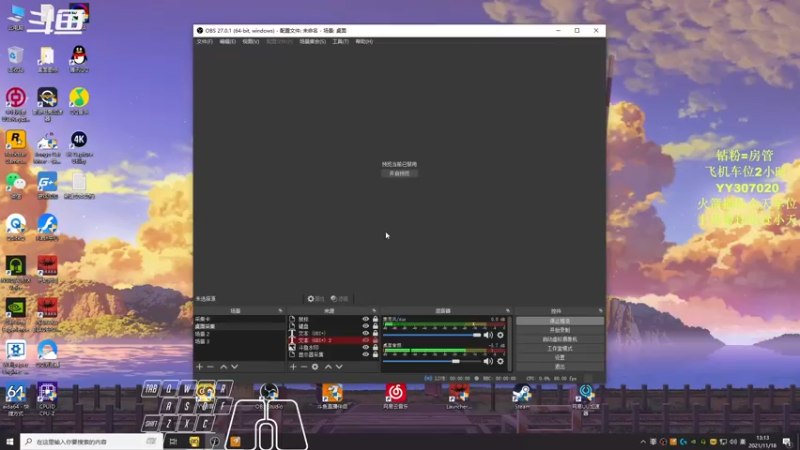Screen dimensions: 800x450
Task: Toggle visibility eye of 显示器采集 source
Action: point(365,355)
